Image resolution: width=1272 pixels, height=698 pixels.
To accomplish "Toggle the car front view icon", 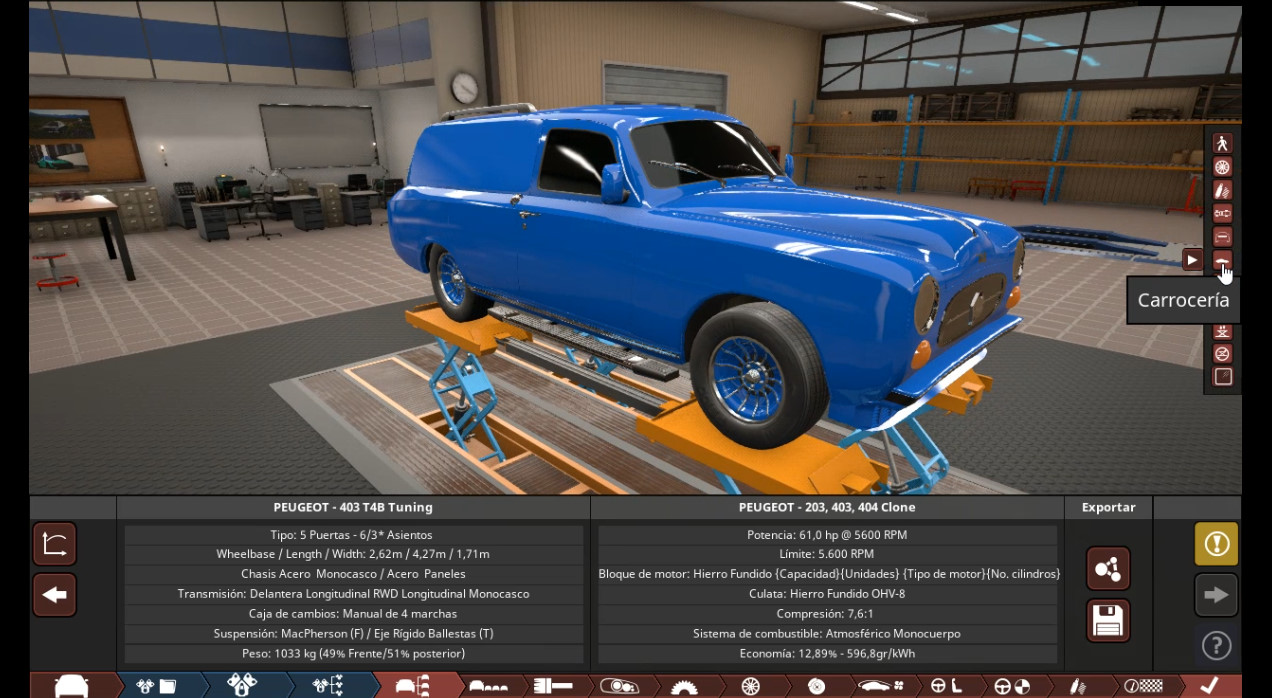I will click(1222, 237).
